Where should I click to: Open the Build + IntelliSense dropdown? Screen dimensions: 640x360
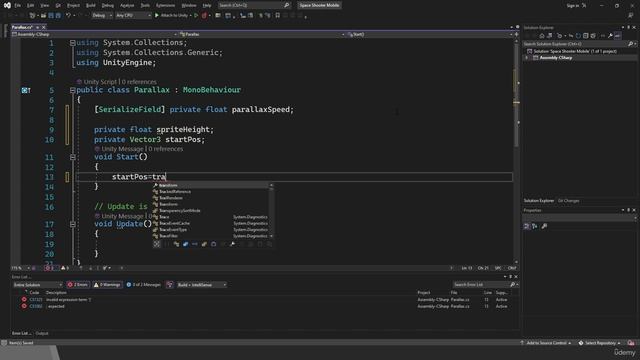[201, 285]
